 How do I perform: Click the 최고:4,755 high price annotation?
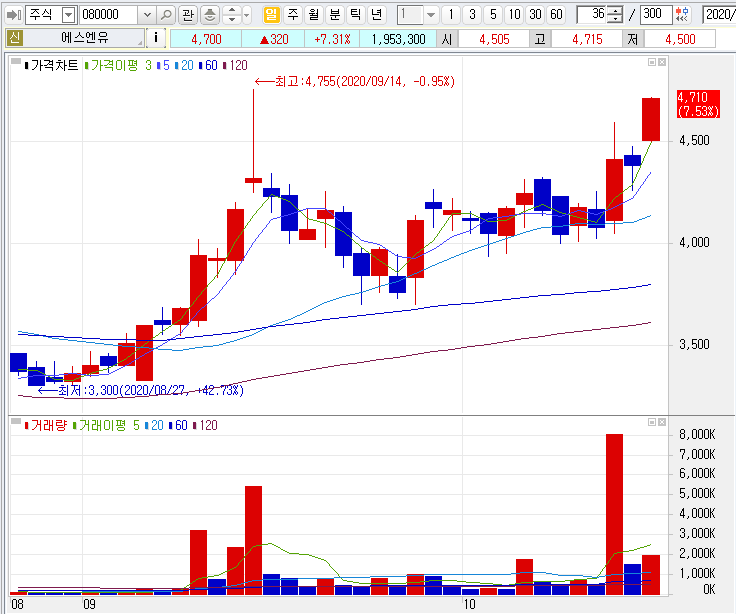(x=355, y=82)
